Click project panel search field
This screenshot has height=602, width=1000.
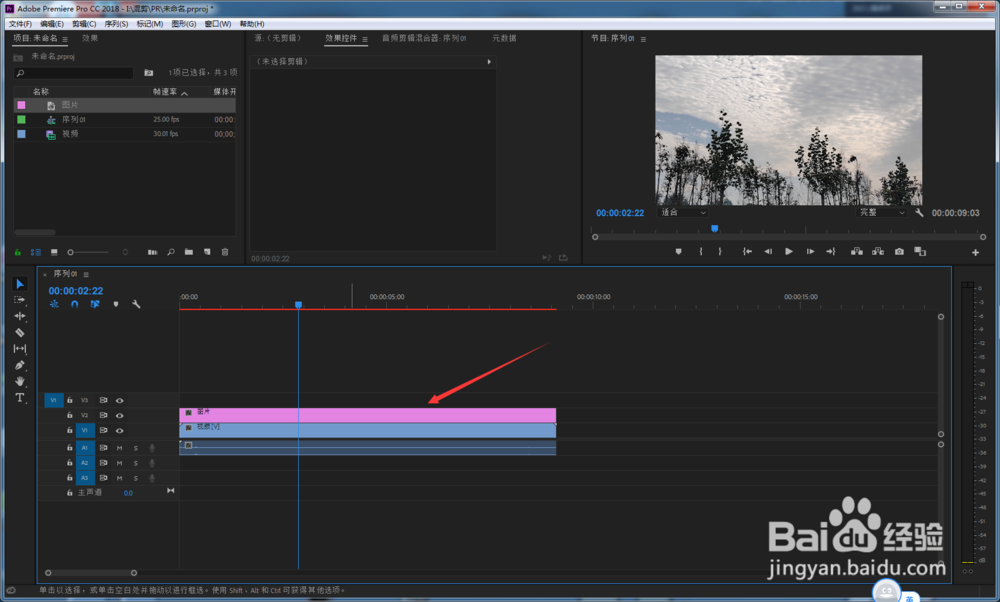[x=75, y=73]
